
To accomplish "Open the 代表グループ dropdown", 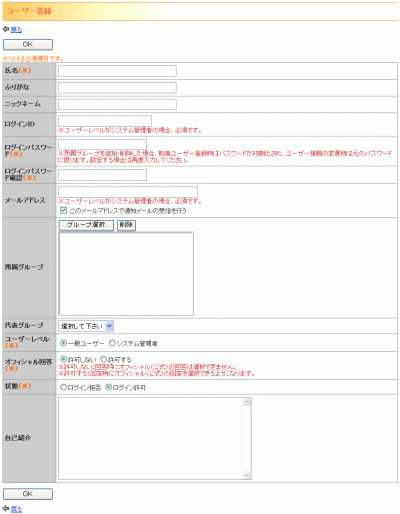I will pyautogui.click(x=86, y=326).
